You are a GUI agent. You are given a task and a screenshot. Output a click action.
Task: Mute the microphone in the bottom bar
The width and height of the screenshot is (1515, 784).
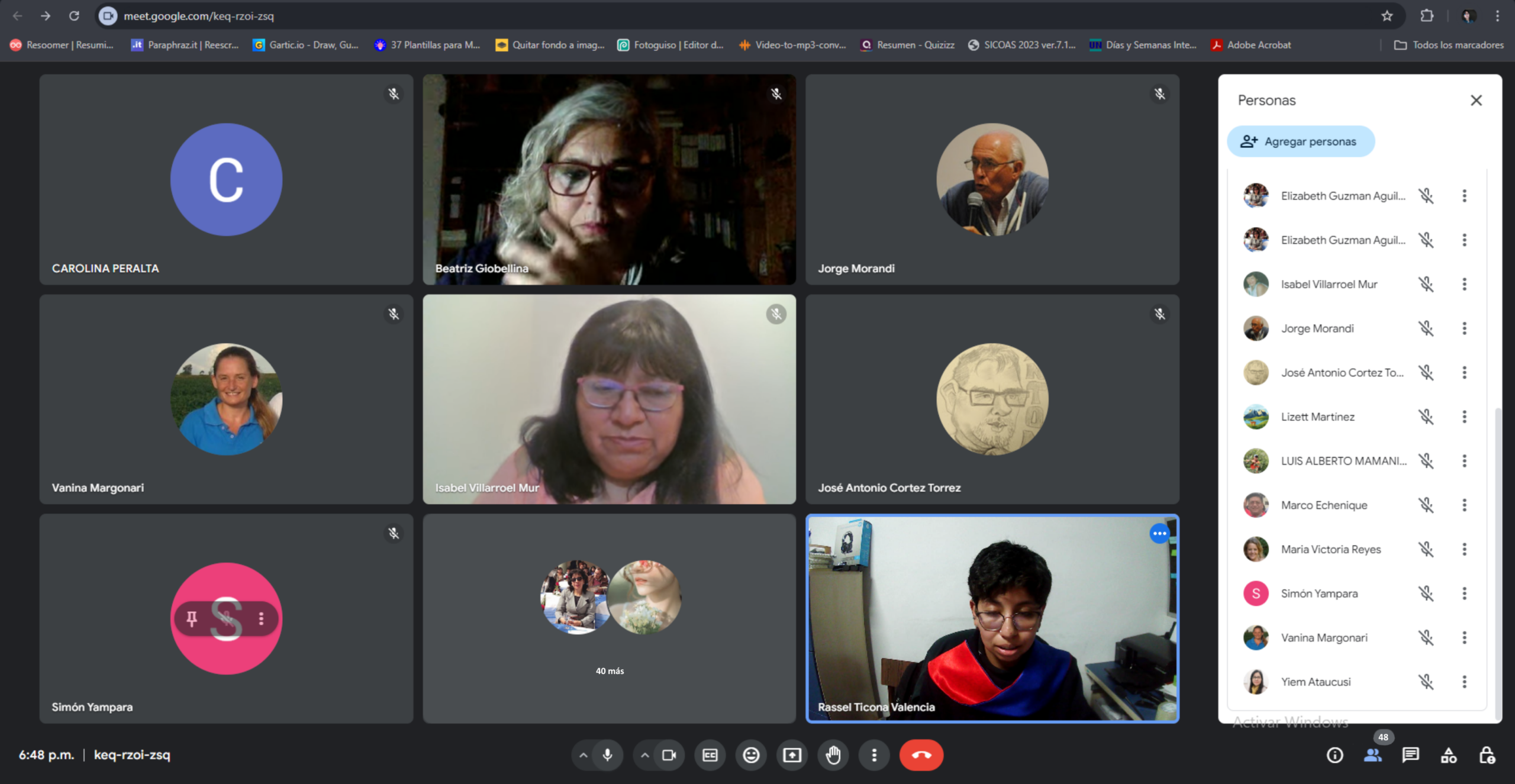(607, 755)
